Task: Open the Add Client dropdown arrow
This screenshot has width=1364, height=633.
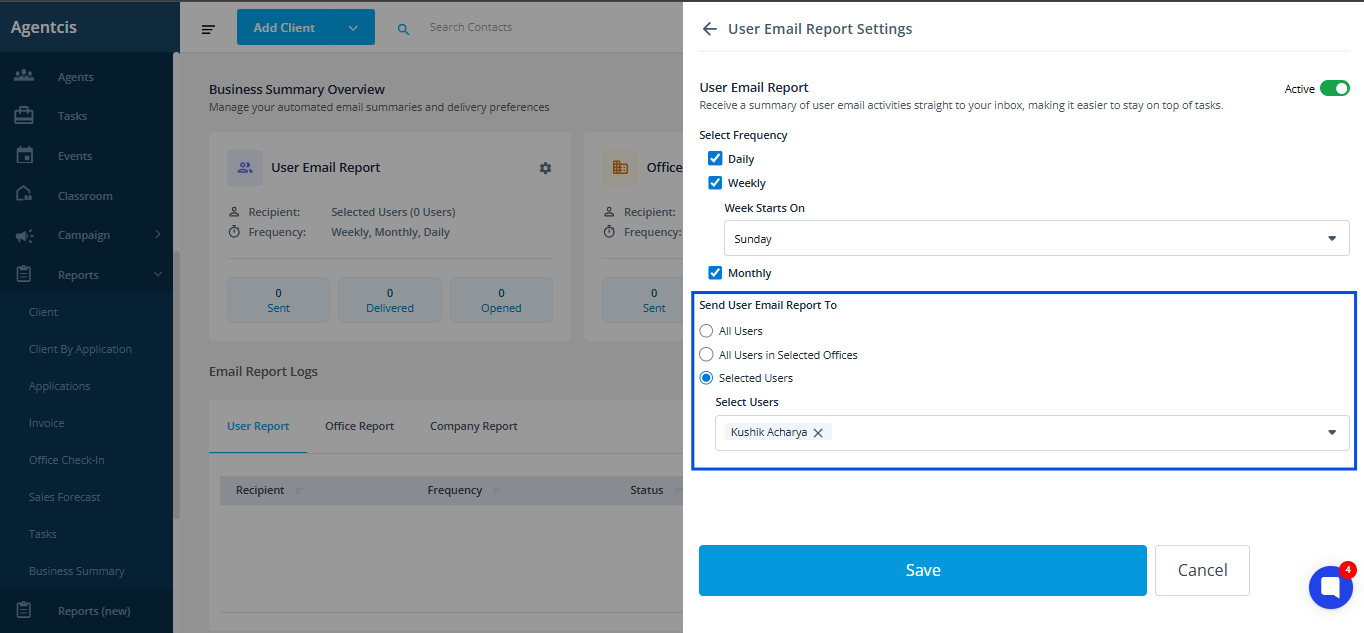Action: 353,28
